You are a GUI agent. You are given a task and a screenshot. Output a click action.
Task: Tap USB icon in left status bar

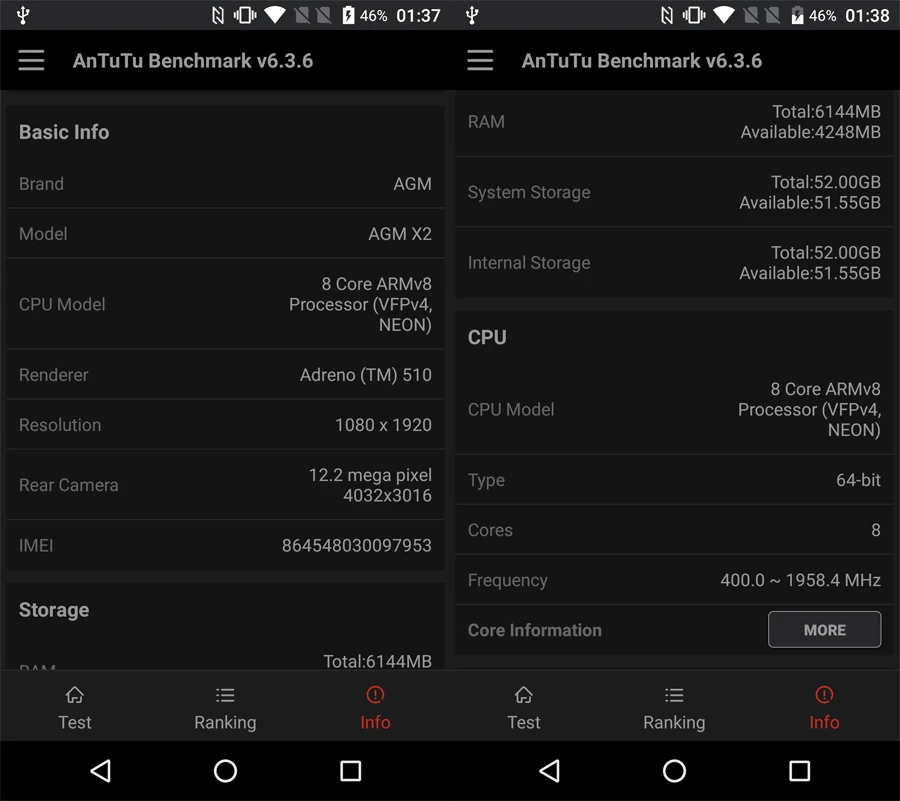pyautogui.click(x=23, y=15)
